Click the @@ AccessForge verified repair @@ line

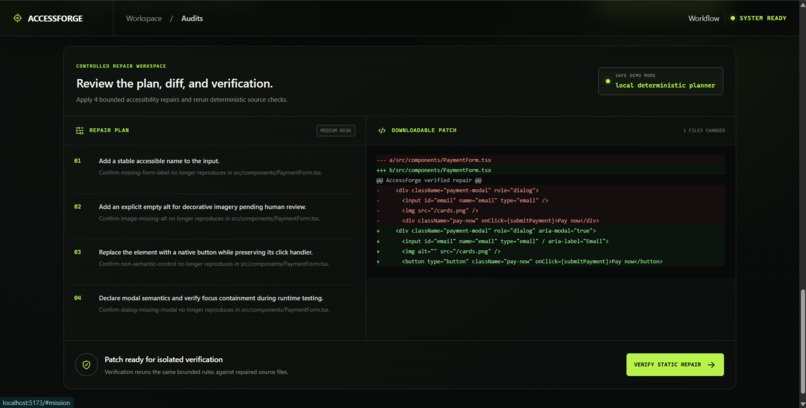point(551,180)
